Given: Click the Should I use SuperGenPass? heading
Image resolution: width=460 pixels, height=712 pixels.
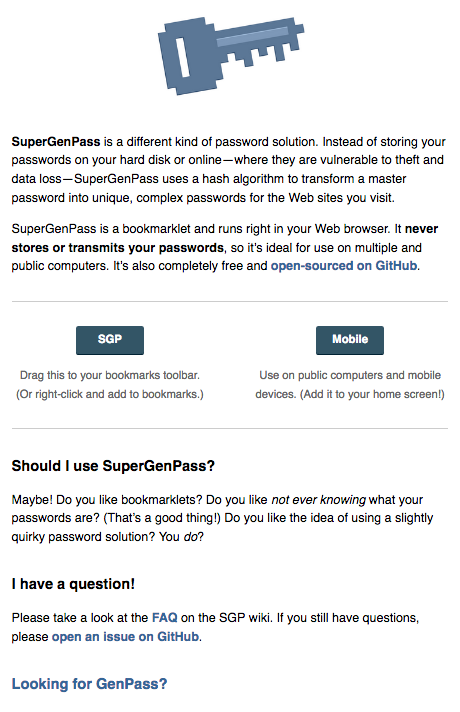Looking at the screenshot, I should coord(113,466).
